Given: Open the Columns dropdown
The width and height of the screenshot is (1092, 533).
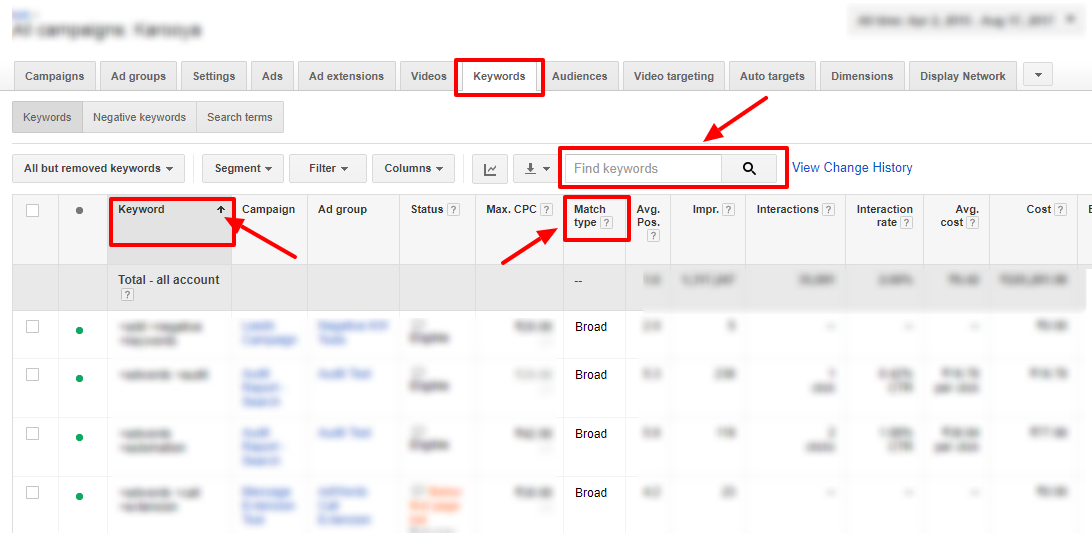Looking at the screenshot, I should (414, 169).
